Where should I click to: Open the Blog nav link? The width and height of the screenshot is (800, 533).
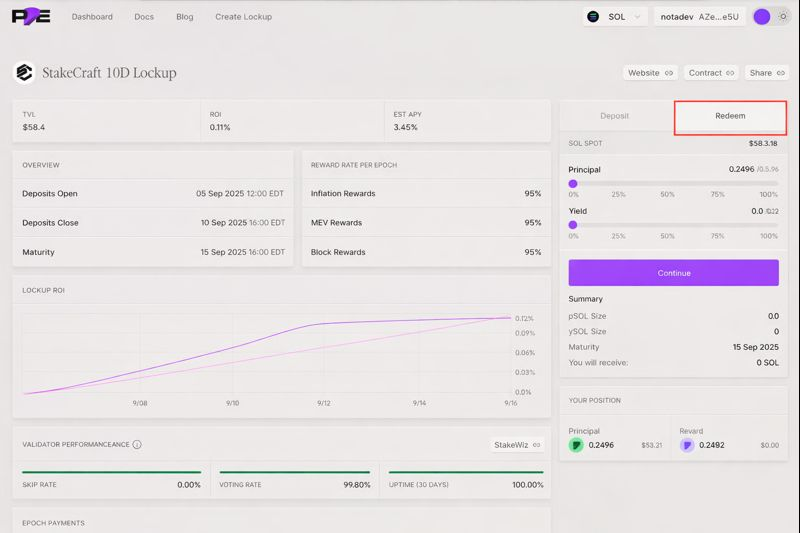pyautogui.click(x=185, y=17)
